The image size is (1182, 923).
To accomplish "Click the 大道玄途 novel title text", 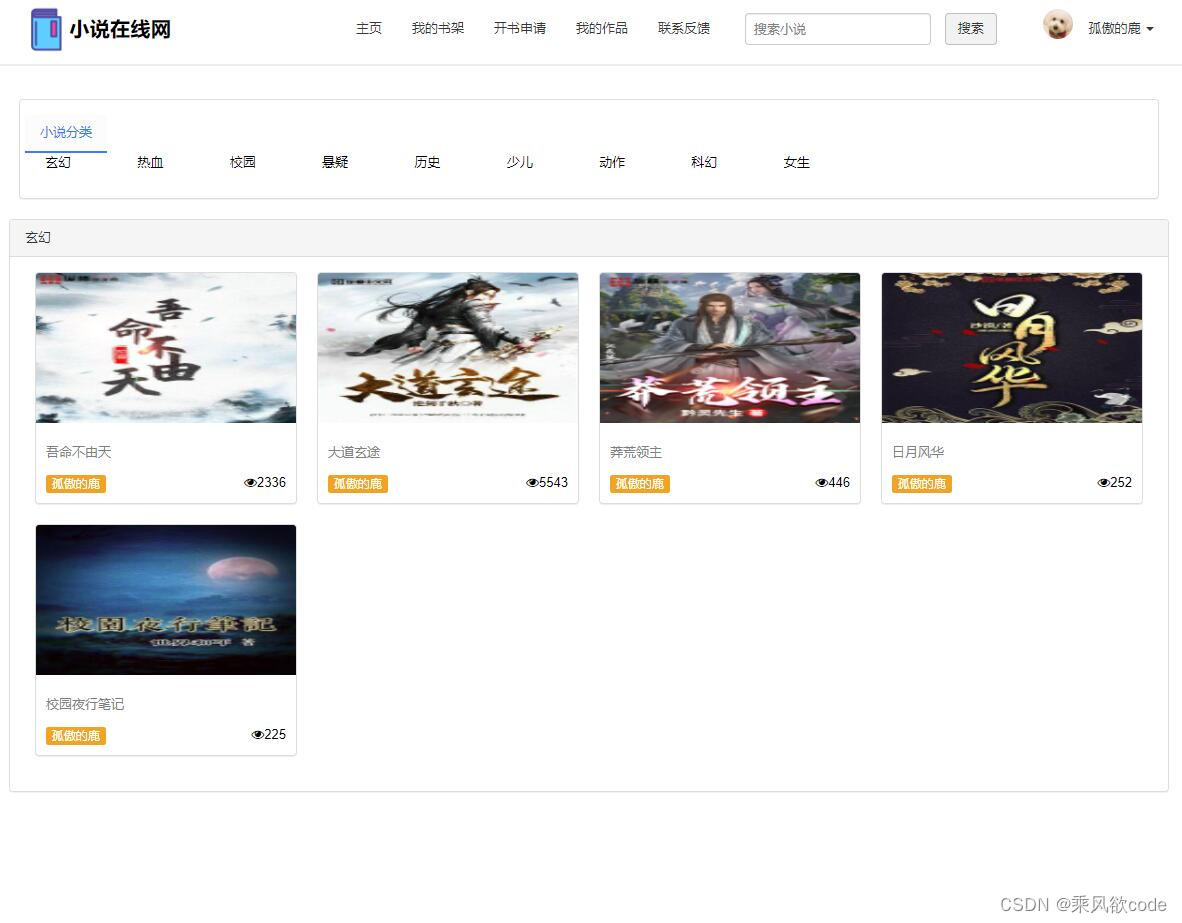I will click(354, 452).
